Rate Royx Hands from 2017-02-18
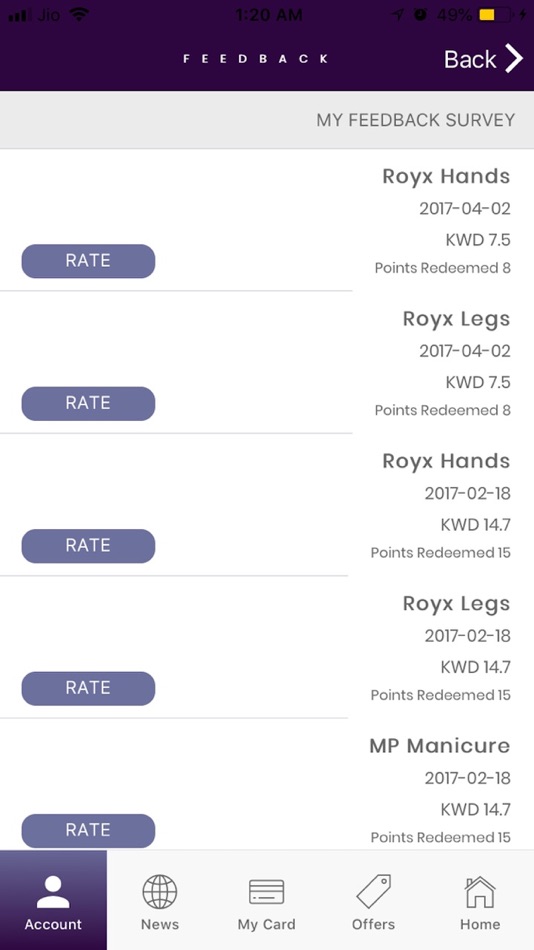Image resolution: width=534 pixels, height=950 pixels. click(88, 546)
